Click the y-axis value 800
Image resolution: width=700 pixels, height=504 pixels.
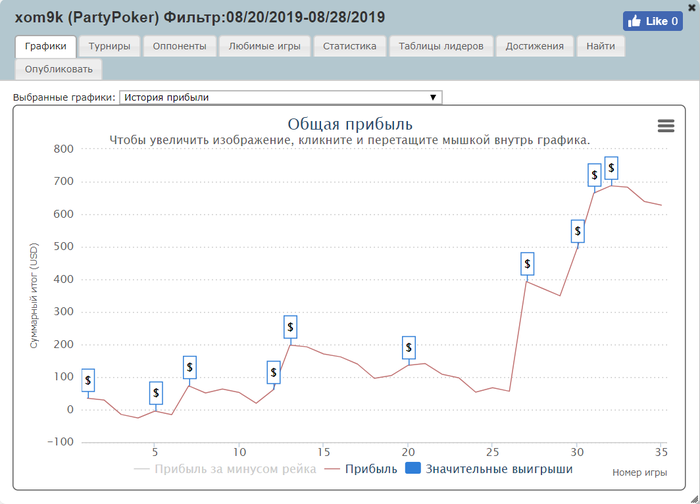pos(64,149)
